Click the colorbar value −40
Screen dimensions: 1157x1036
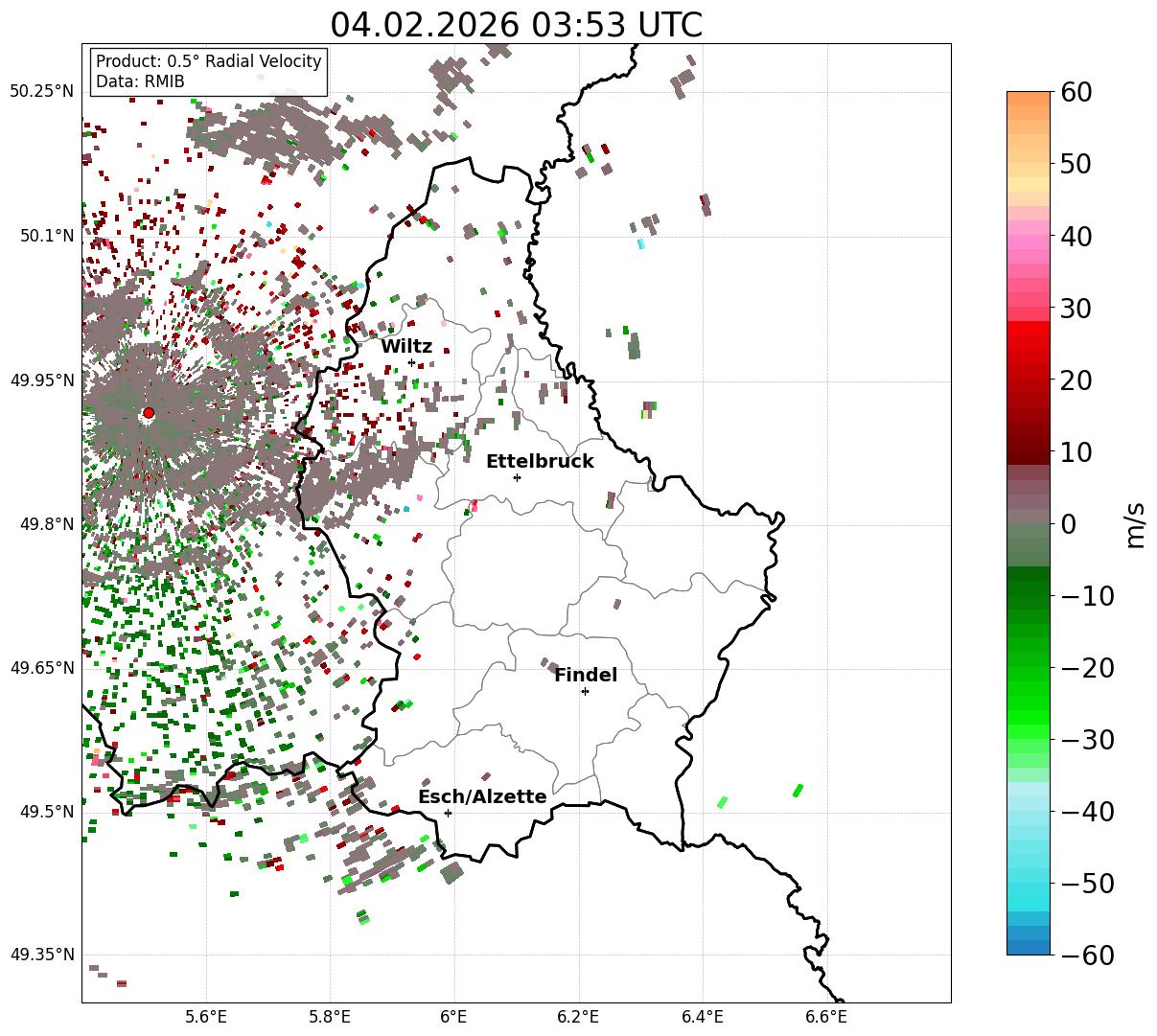(x=1086, y=812)
